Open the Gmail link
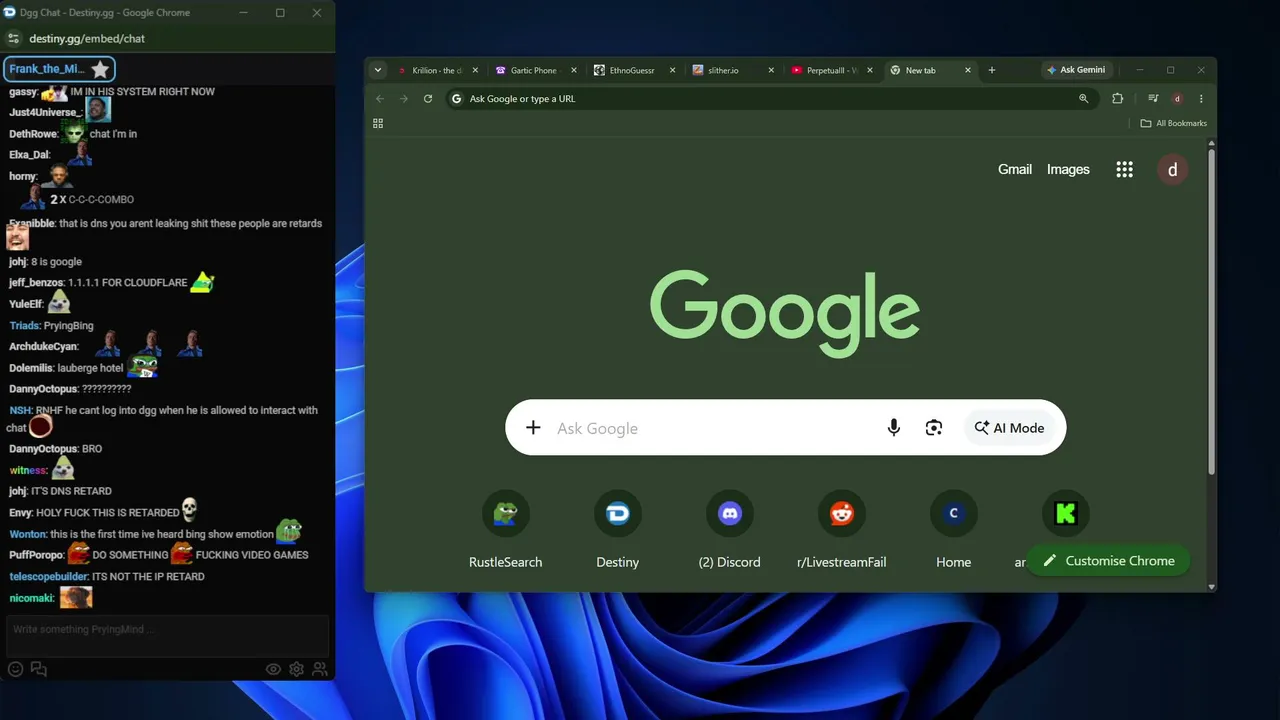This screenshot has width=1280, height=720. click(1015, 169)
